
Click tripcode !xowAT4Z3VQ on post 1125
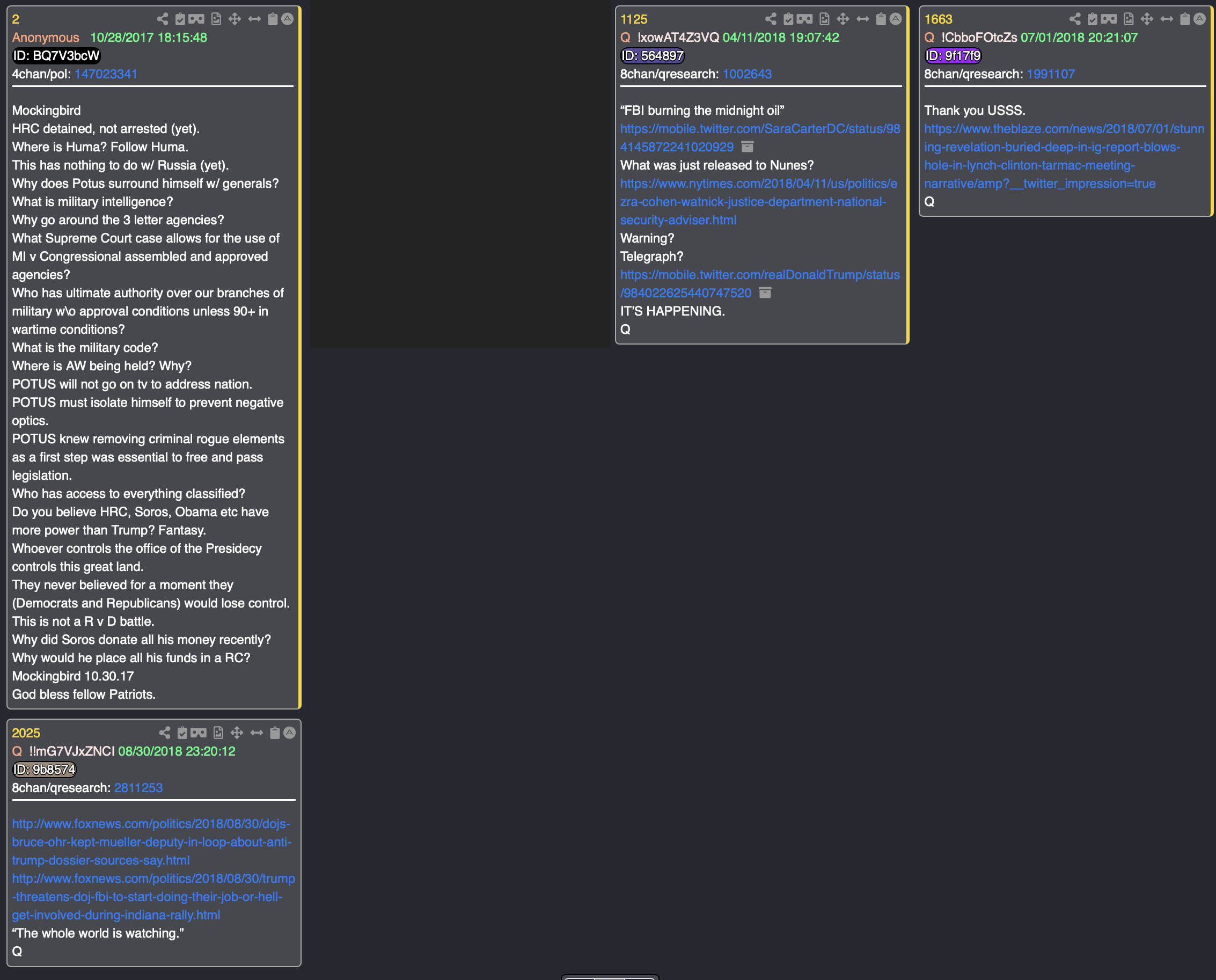click(678, 37)
